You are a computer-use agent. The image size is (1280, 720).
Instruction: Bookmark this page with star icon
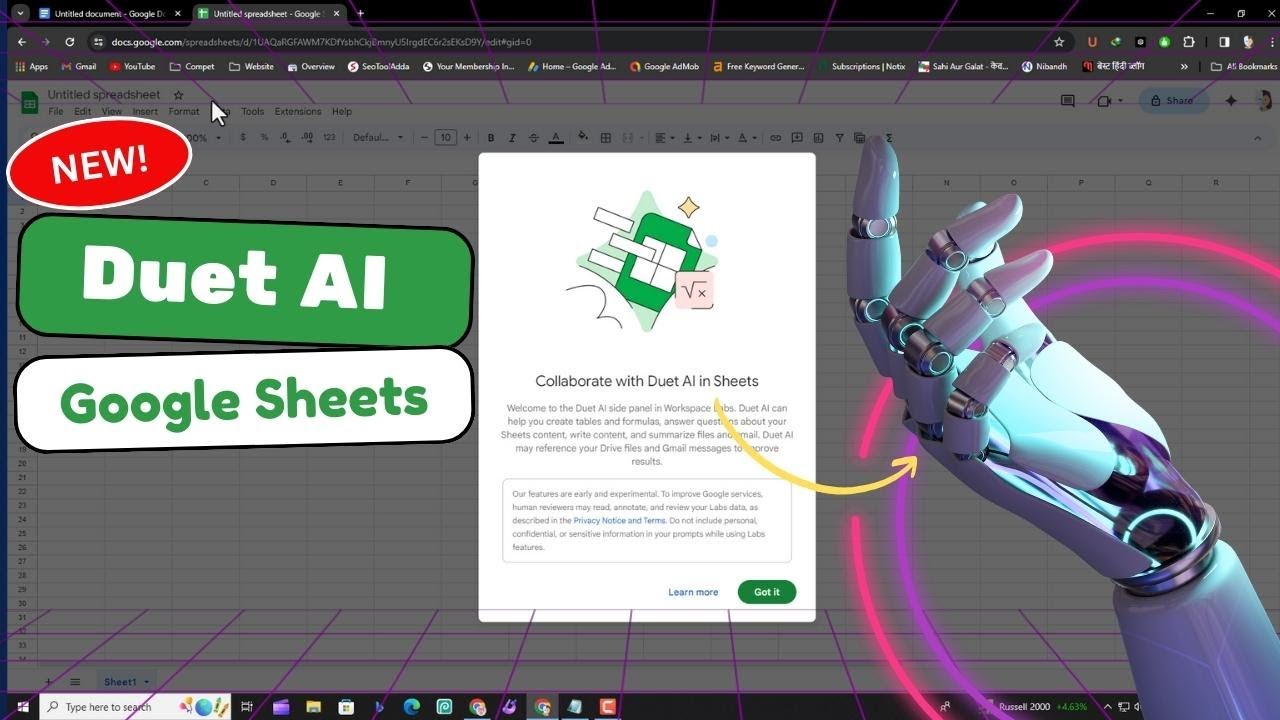(x=1059, y=42)
